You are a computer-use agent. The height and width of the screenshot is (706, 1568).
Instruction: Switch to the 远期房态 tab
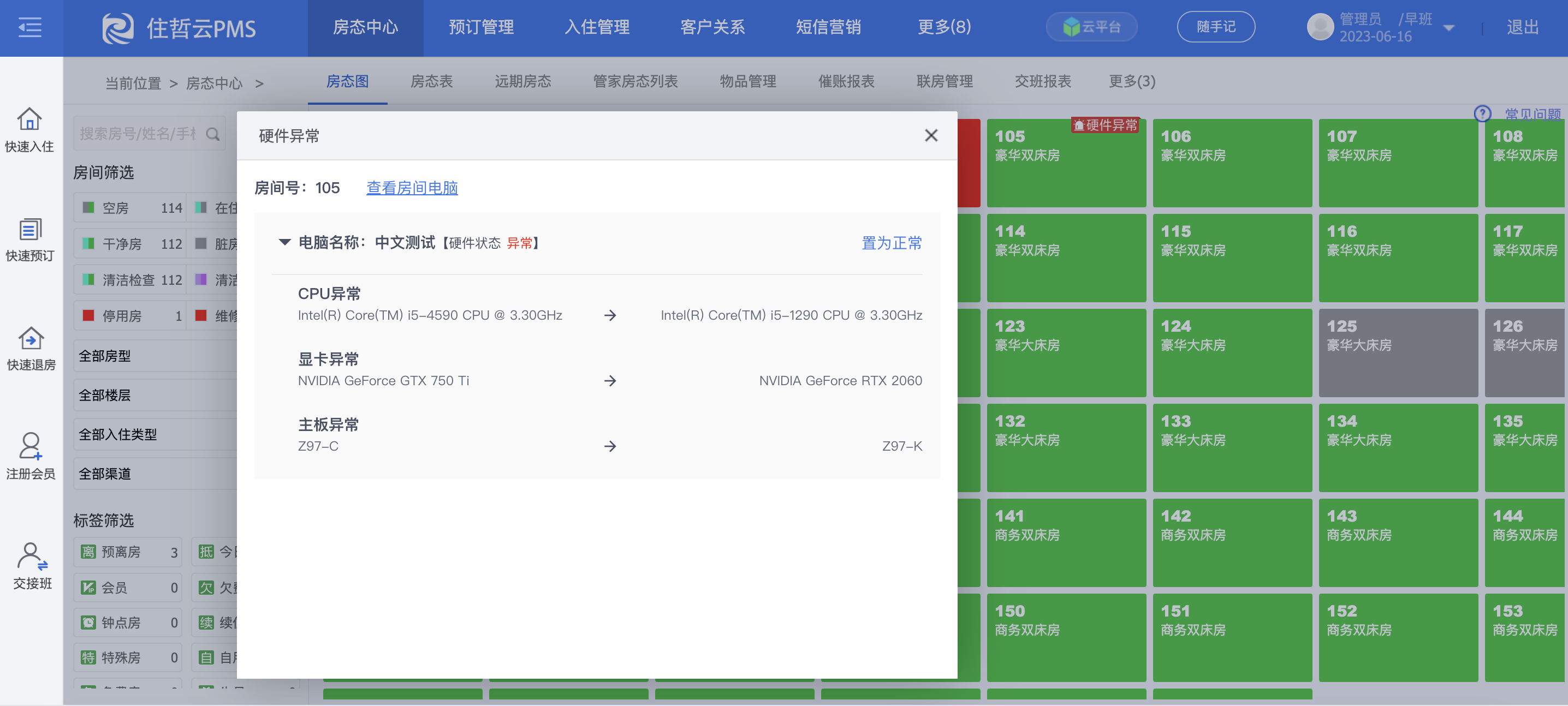[522, 81]
